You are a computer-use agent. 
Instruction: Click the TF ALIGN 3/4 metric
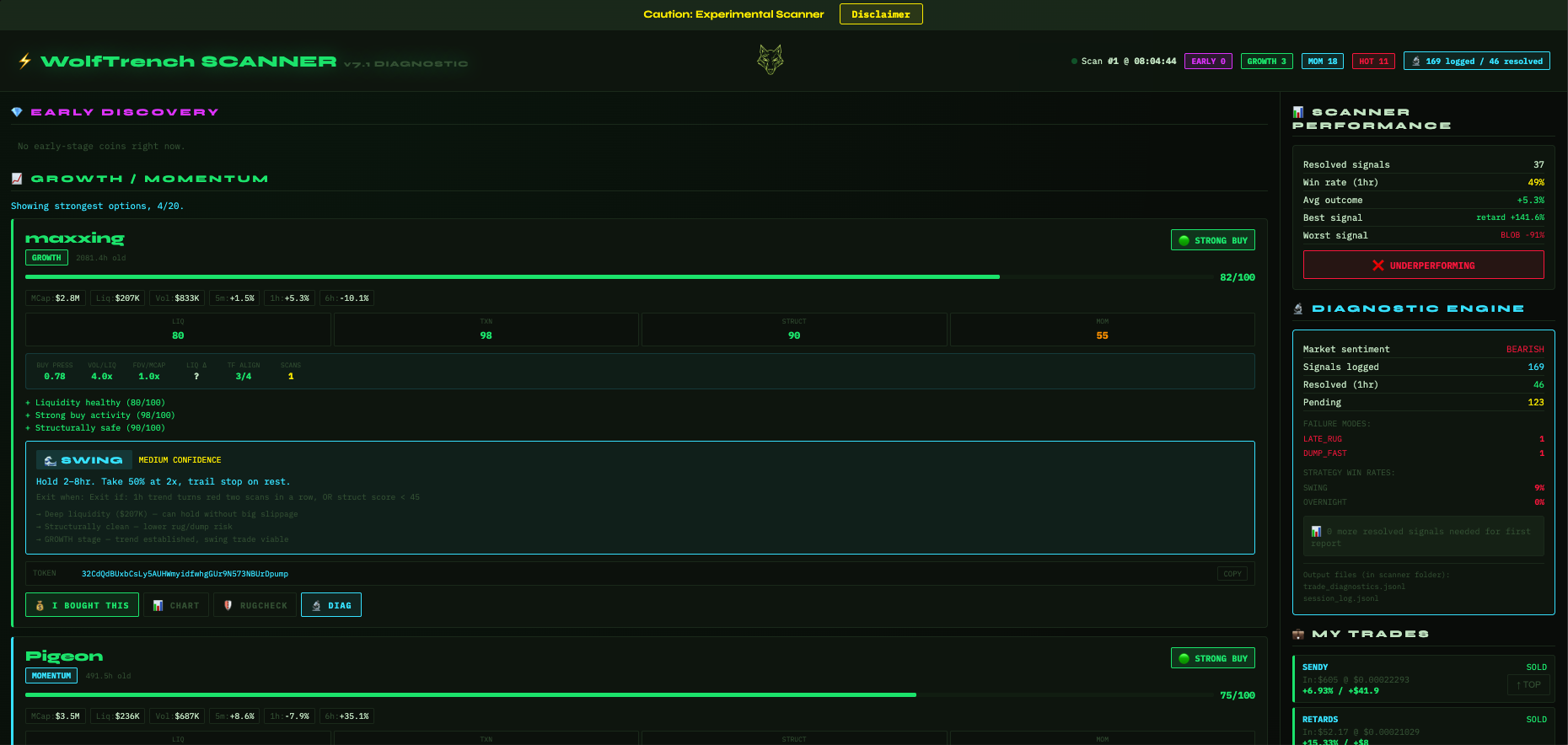click(243, 371)
